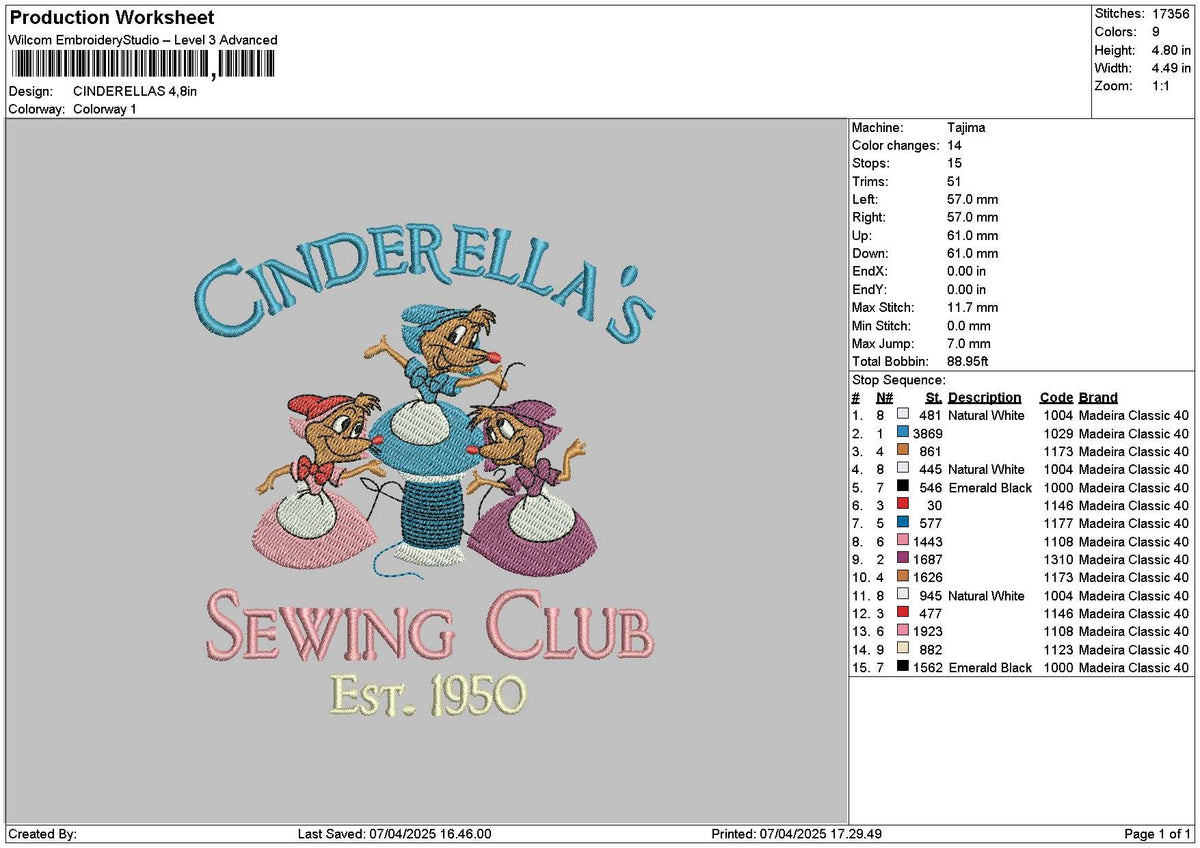Click the 'Description' column header
The width and height of the screenshot is (1200, 848).
985,398
